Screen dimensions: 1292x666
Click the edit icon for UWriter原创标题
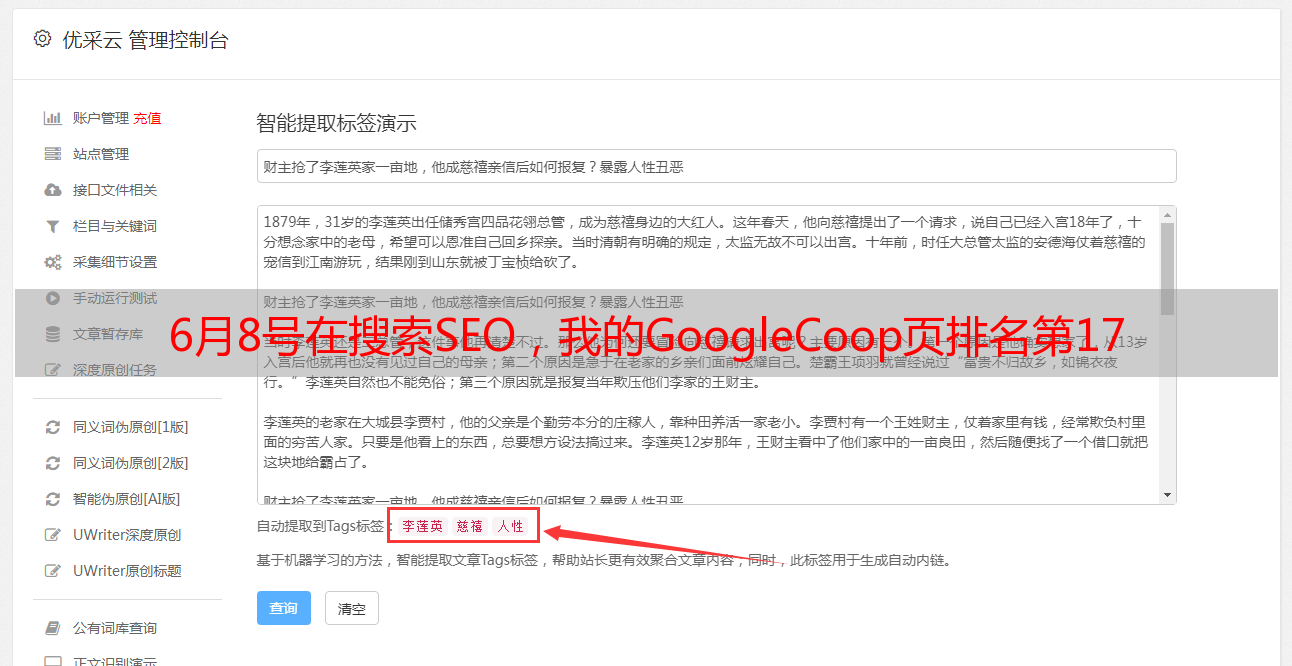[x=53, y=571]
